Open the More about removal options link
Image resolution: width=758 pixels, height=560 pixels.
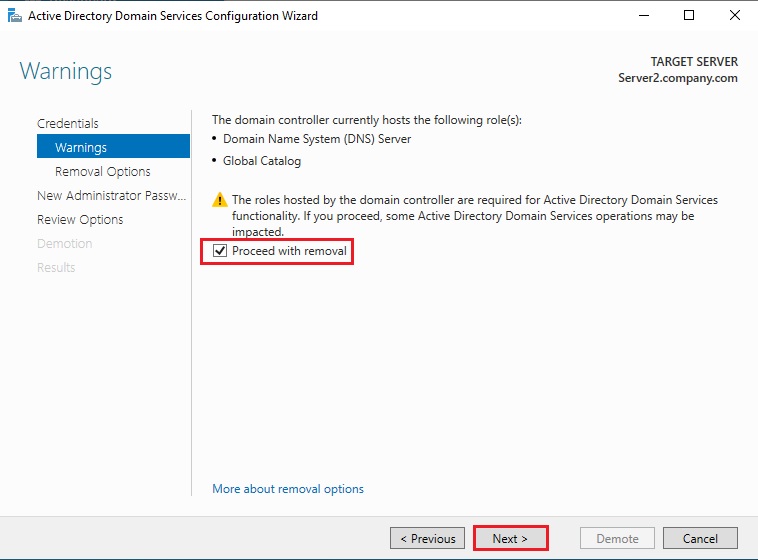coord(288,489)
